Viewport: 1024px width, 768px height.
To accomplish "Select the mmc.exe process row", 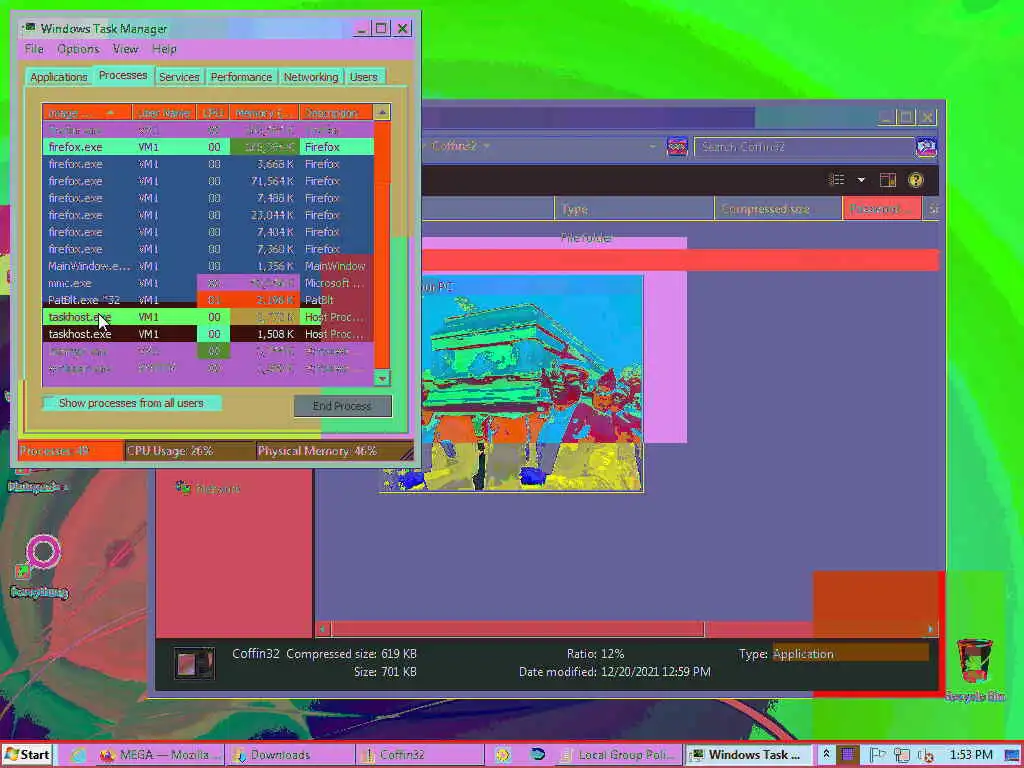I will [208, 283].
